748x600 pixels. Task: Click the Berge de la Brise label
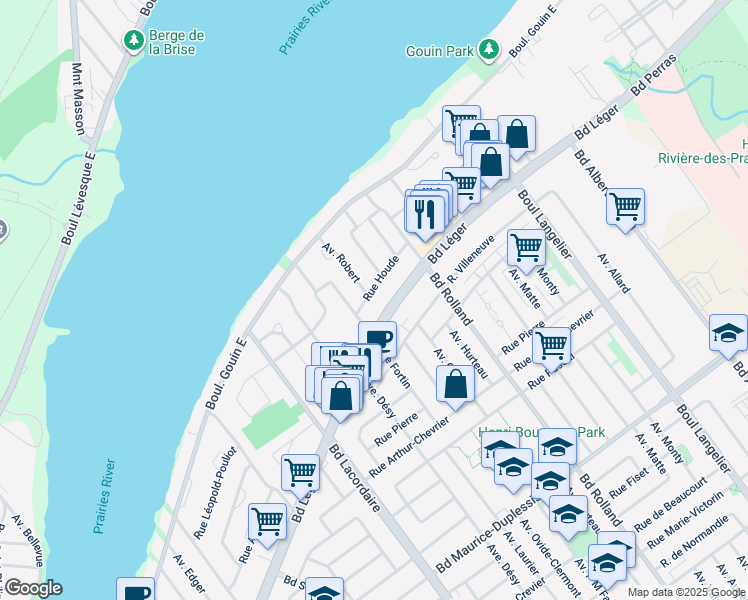point(177,42)
